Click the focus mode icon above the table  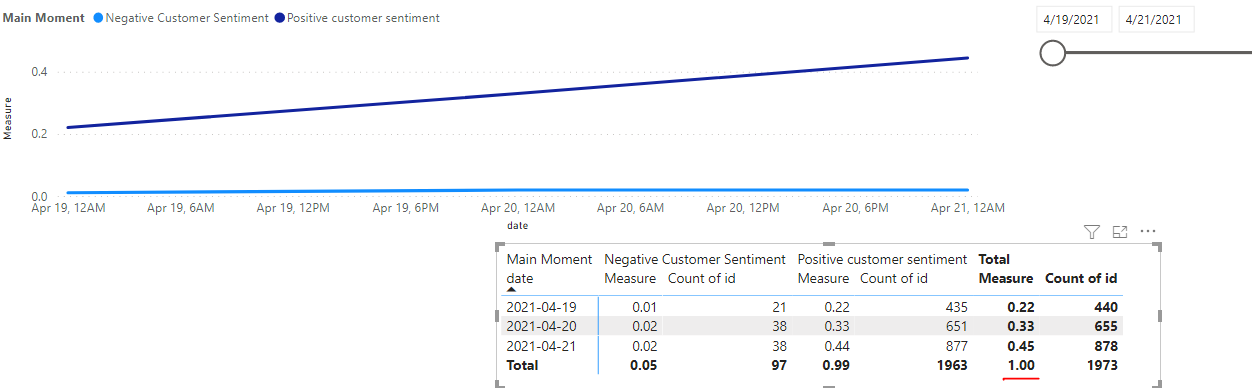coord(1120,232)
